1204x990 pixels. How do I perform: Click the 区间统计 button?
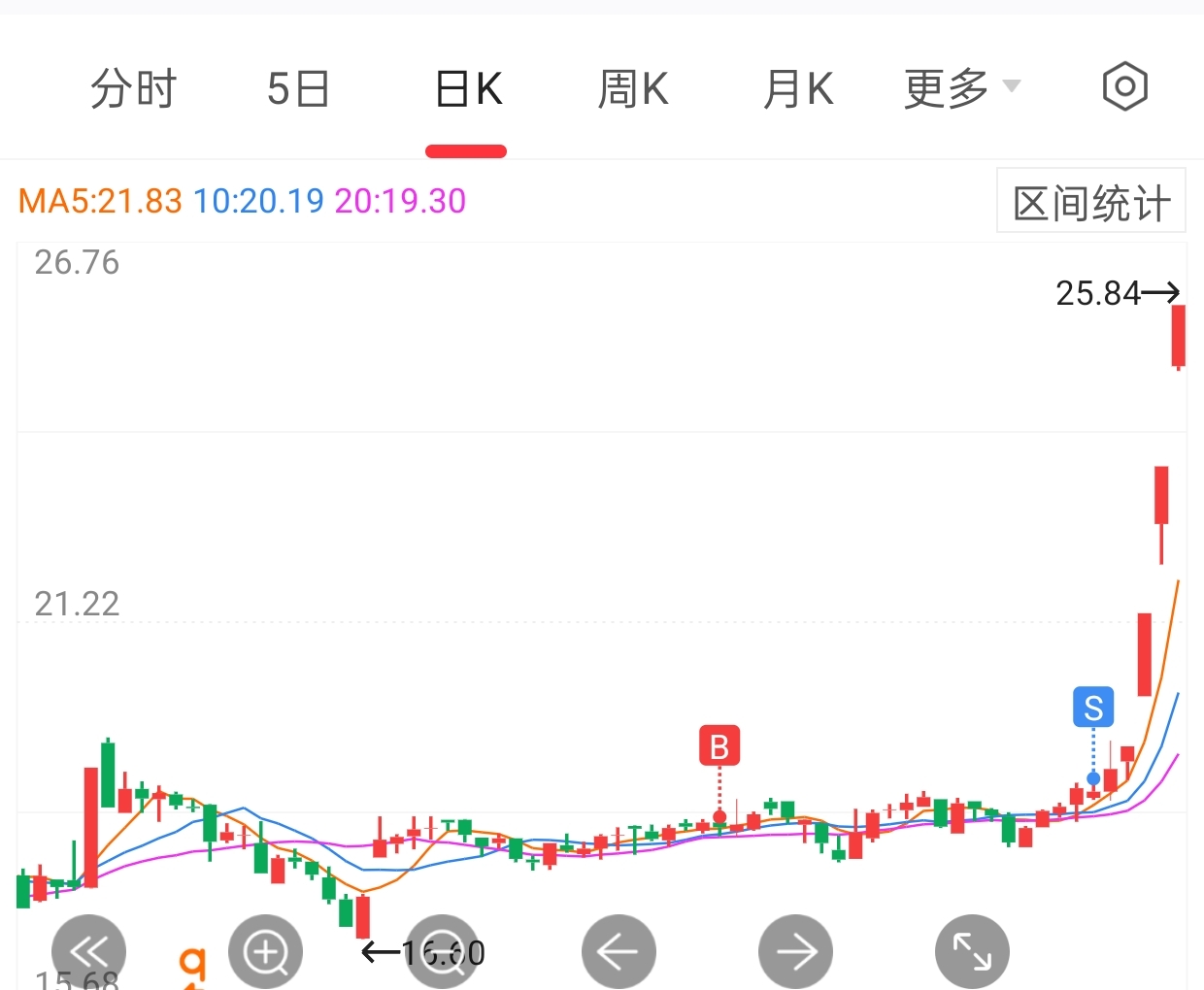[1091, 202]
